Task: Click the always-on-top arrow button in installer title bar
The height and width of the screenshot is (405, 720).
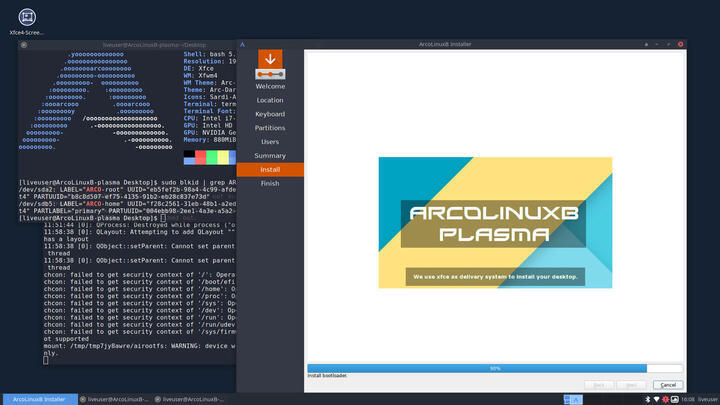Action: coord(647,45)
